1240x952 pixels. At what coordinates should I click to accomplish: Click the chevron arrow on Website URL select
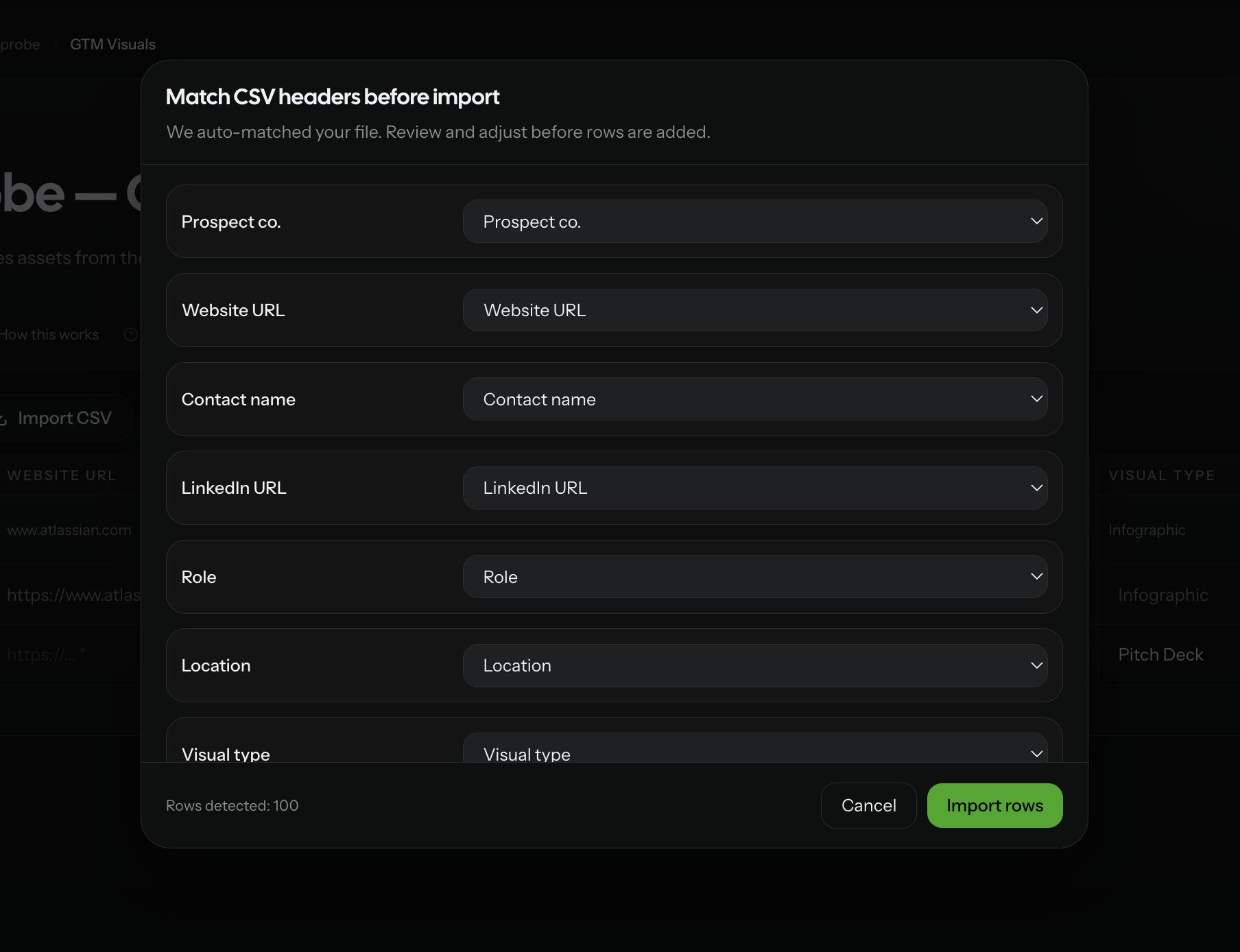[x=1036, y=310]
